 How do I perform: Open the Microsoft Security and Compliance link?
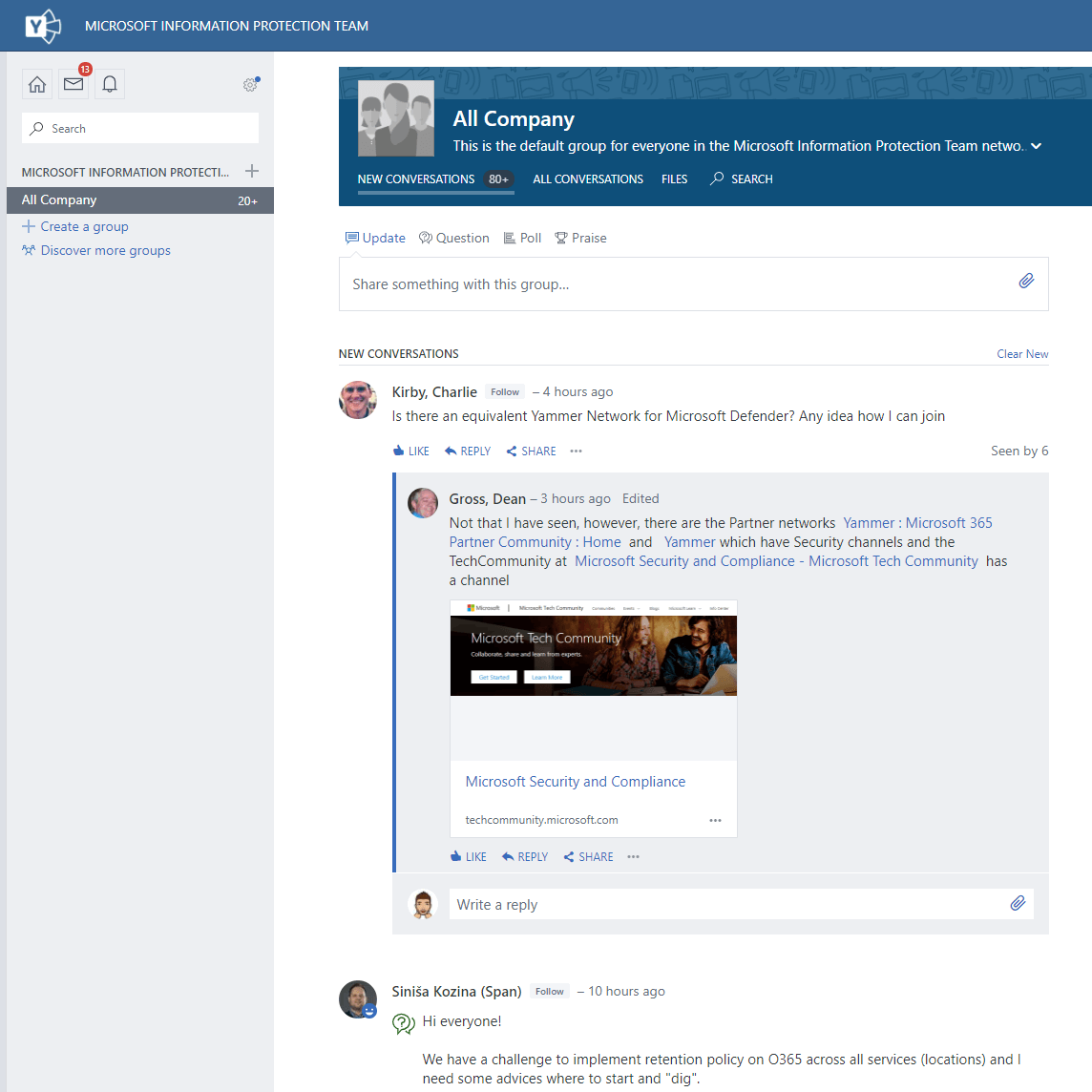(x=575, y=781)
